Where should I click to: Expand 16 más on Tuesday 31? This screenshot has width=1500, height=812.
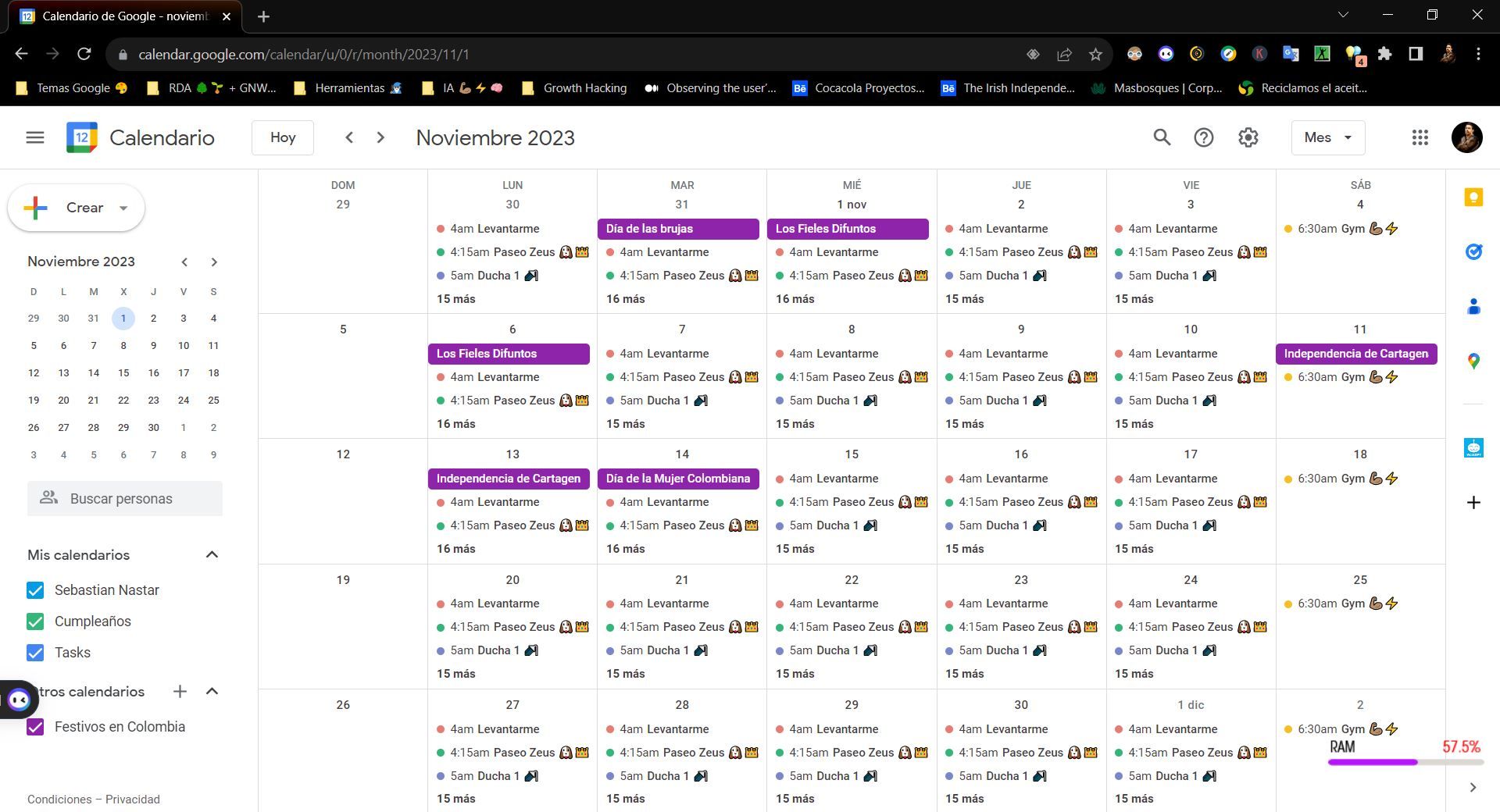pos(626,299)
